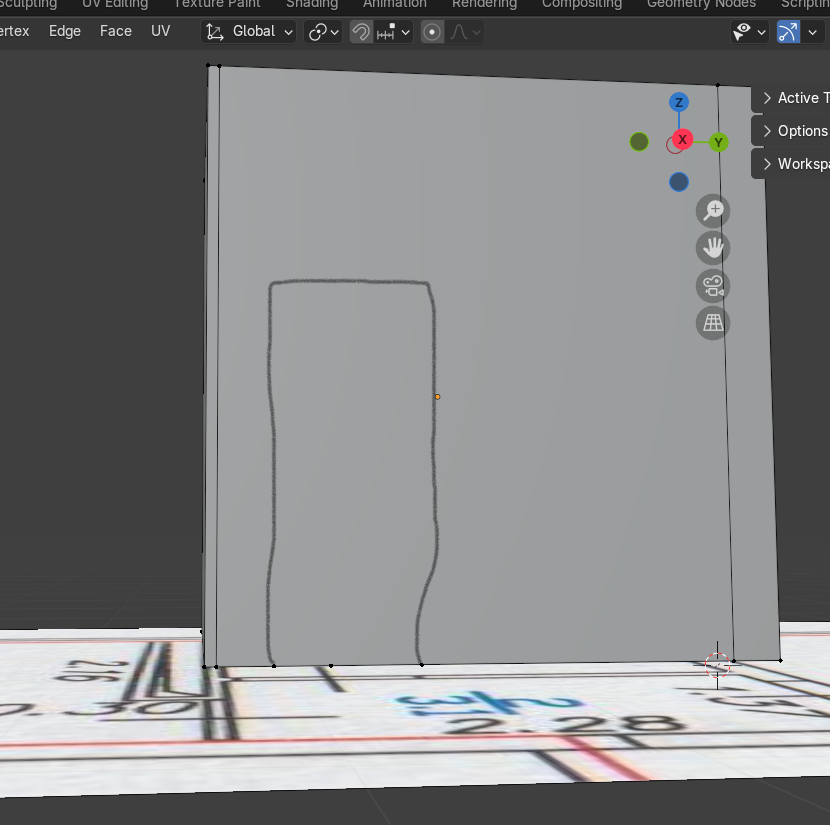Click the dark green negative Y axis ball
This screenshot has height=825, width=830.
pyautogui.click(x=640, y=142)
